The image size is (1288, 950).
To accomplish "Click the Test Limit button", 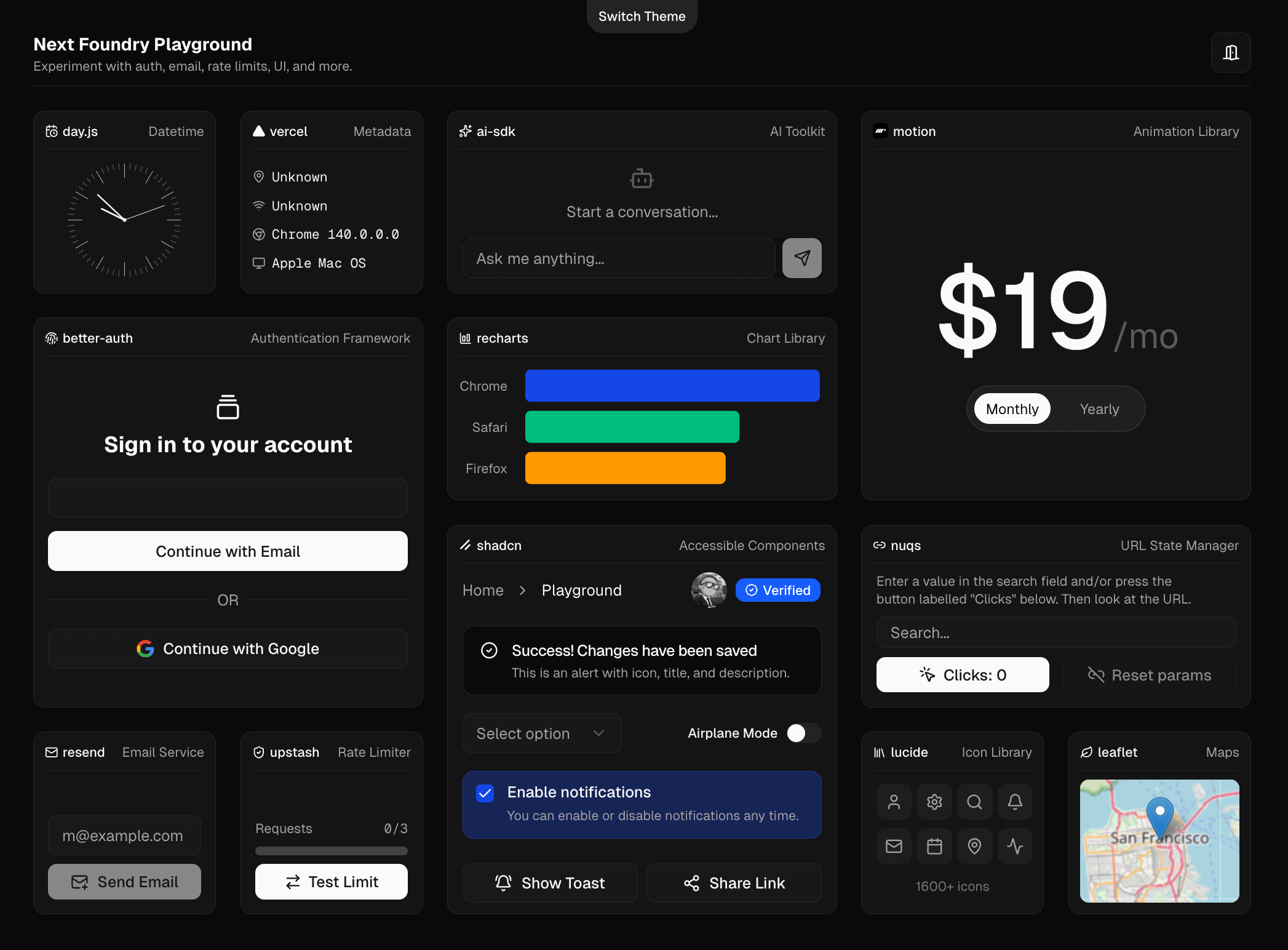I will pyautogui.click(x=332, y=882).
